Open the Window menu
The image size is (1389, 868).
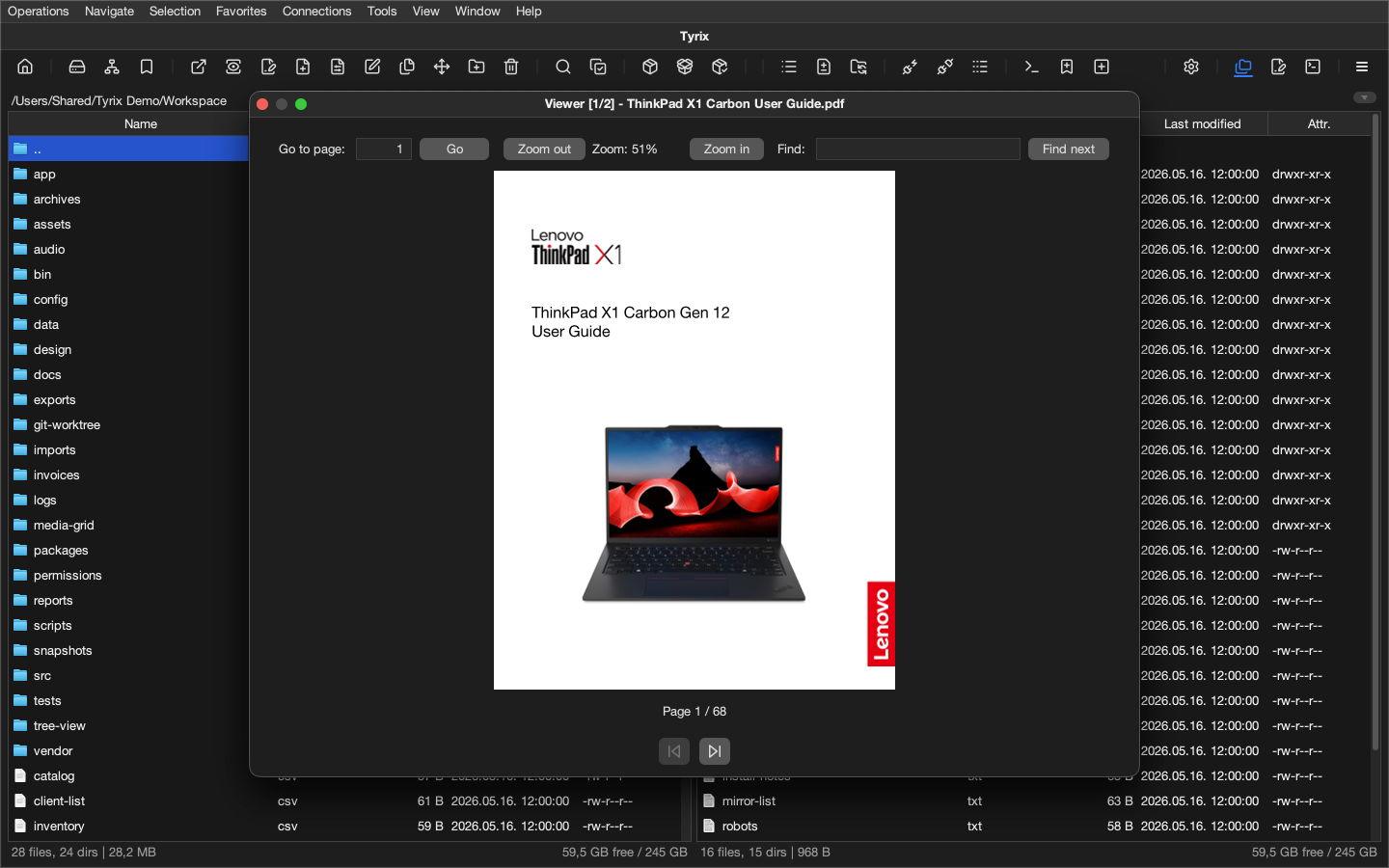[477, 12]
